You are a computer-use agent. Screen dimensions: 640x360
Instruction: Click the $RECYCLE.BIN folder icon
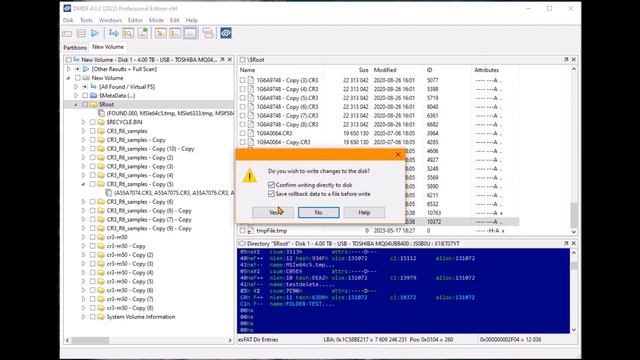pos(101,122)
